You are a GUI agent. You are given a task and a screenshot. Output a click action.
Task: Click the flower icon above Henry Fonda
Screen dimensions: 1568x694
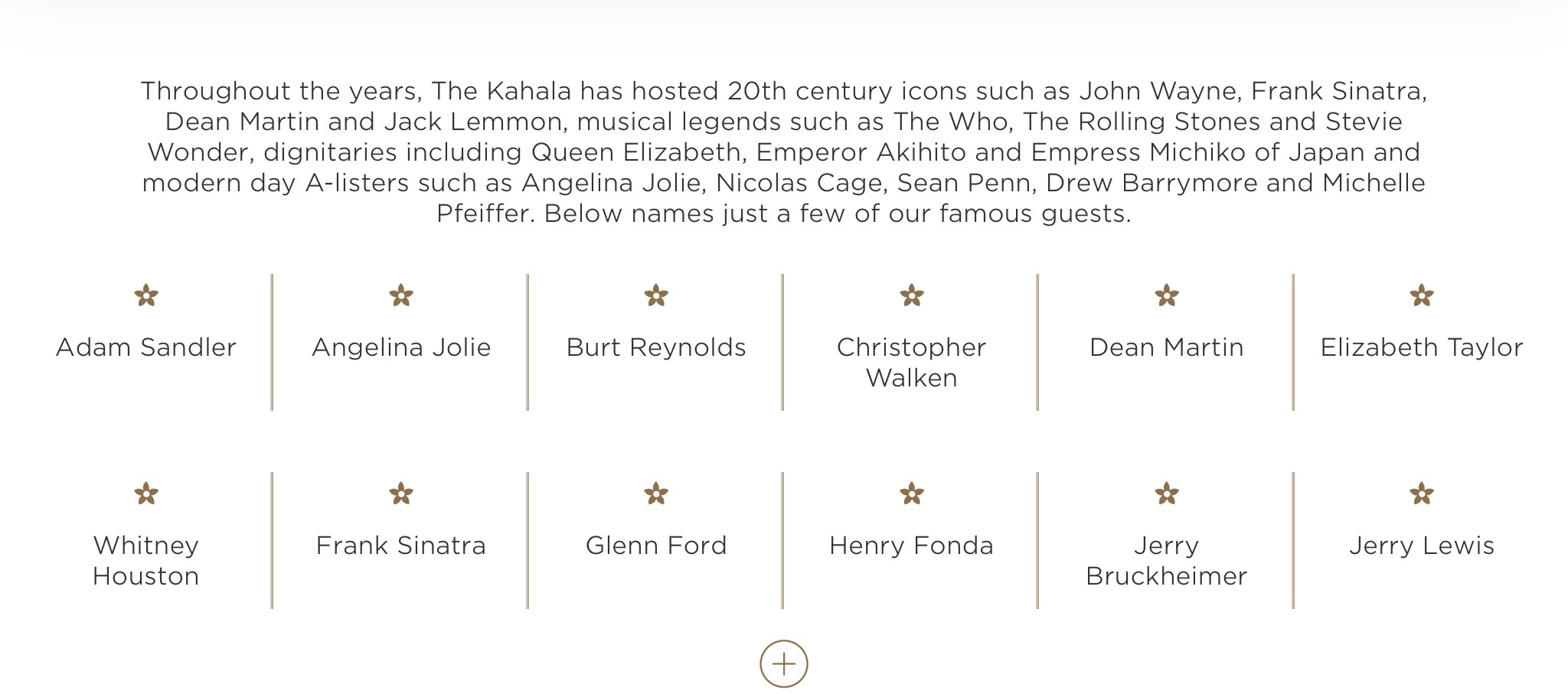(x=911, y=494)
